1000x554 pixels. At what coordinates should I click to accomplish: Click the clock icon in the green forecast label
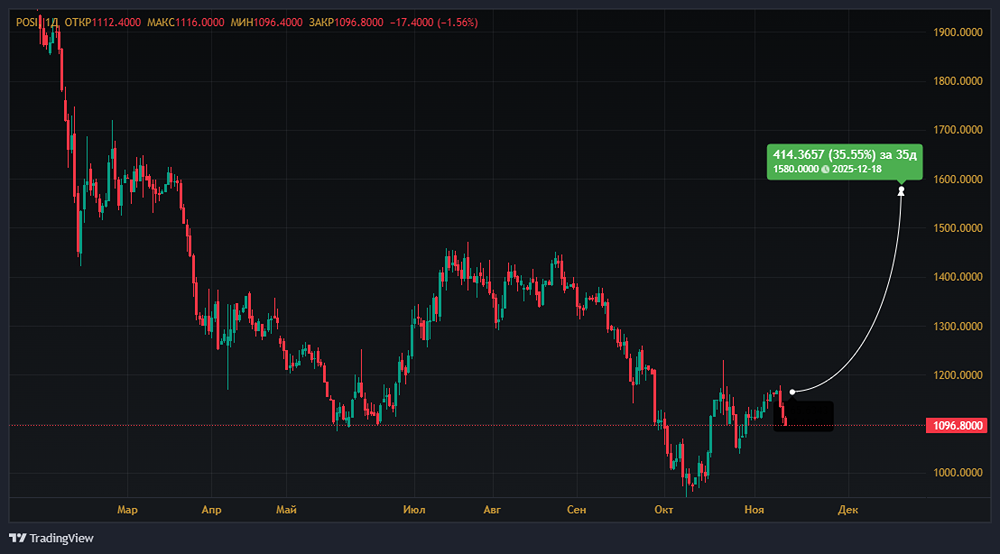point(825,170)
